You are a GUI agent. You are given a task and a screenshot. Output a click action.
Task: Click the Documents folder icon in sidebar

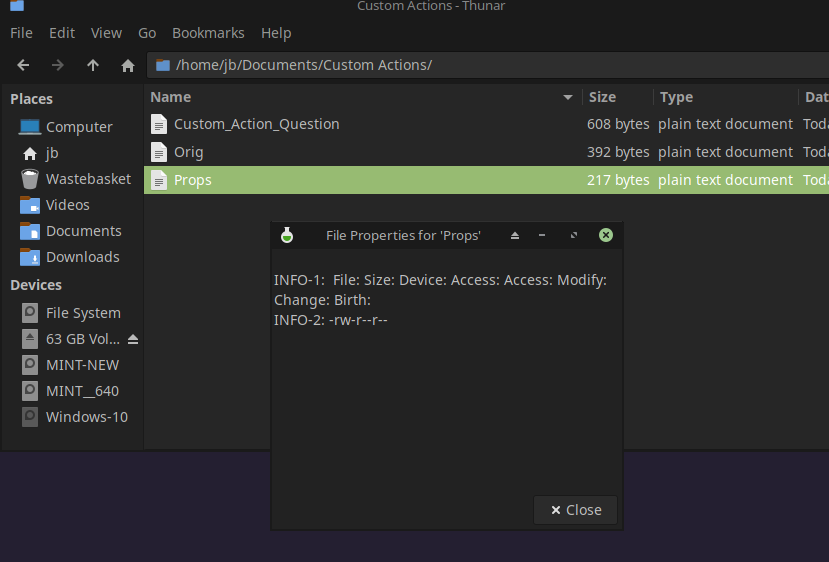[30, 231]
